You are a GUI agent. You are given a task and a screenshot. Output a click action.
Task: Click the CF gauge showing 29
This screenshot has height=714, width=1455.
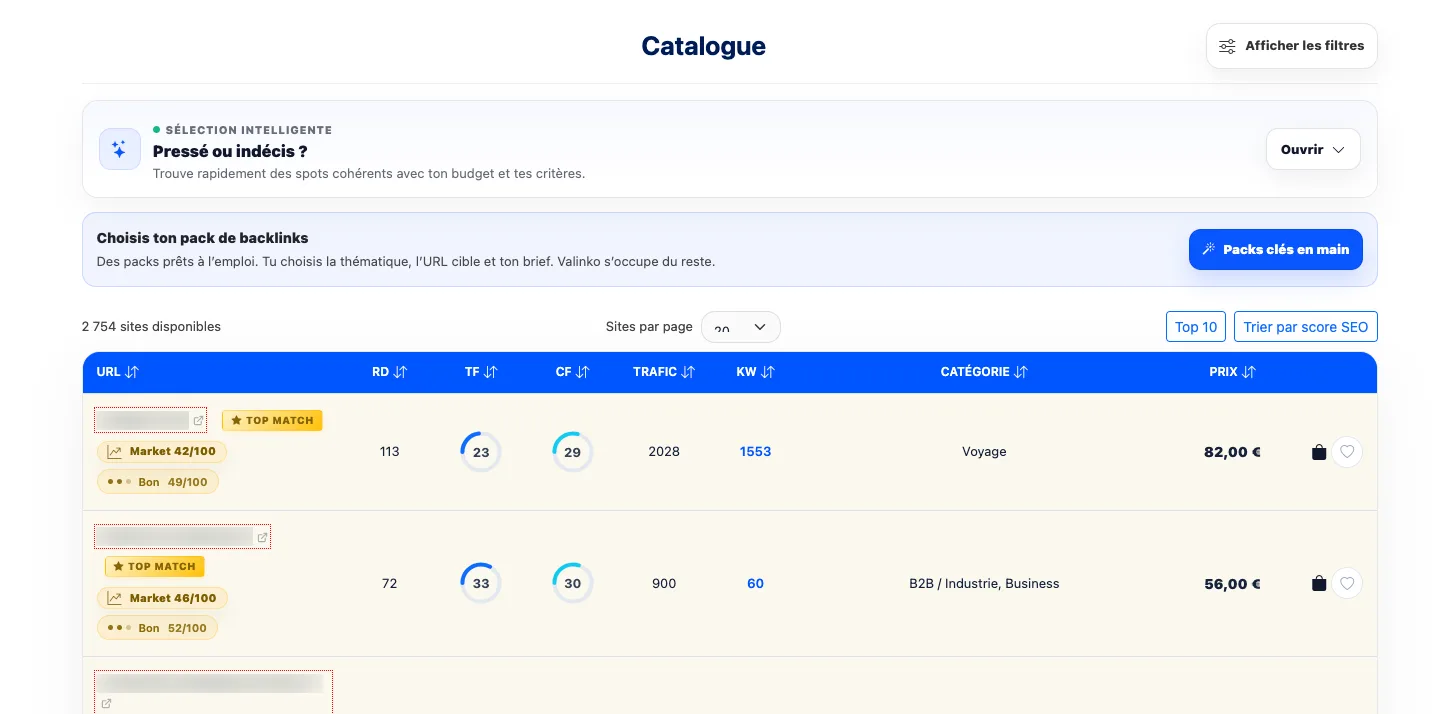[573, 452]
